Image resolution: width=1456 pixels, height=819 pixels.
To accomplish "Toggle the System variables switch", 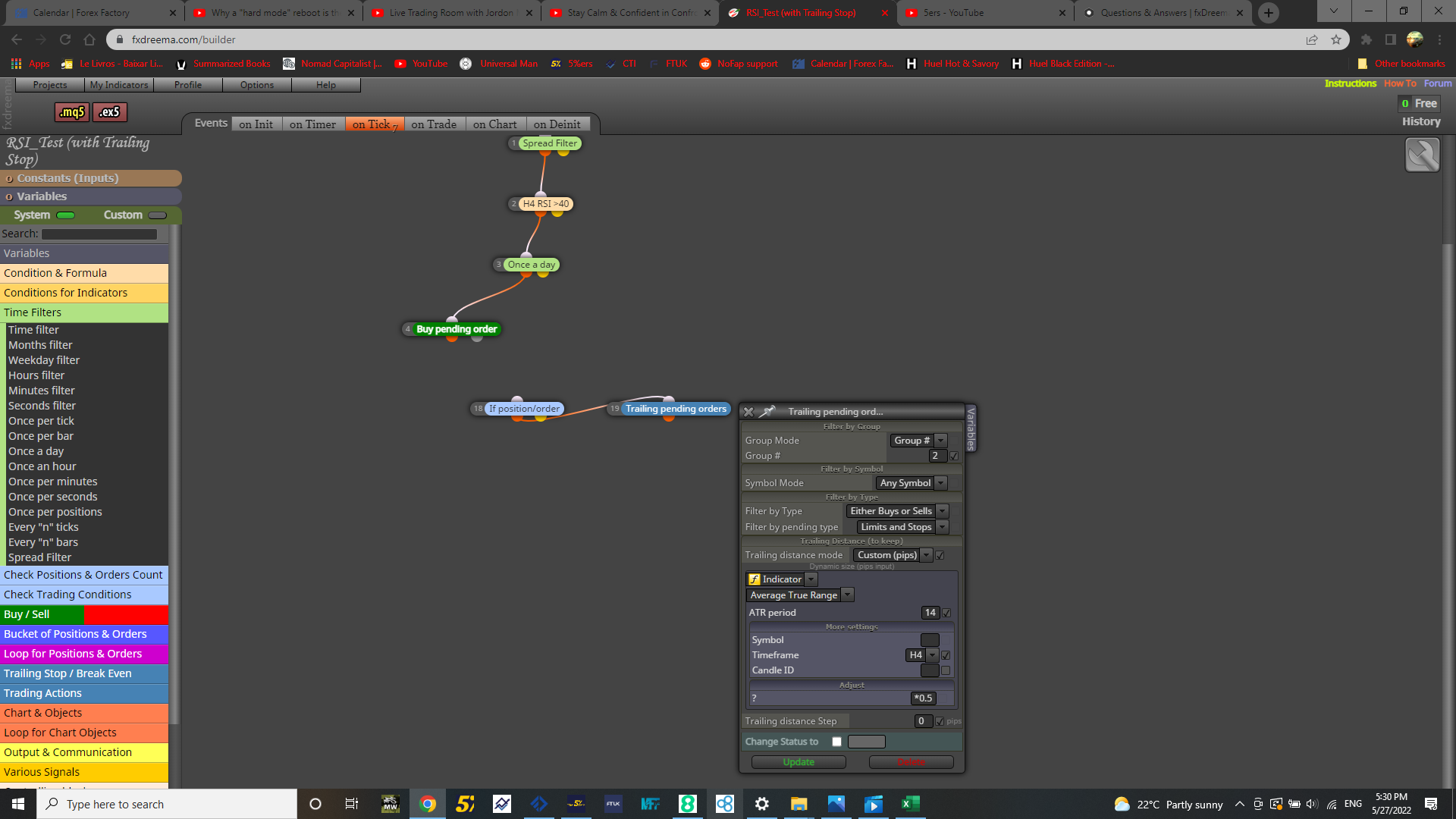I will coord(66,215).
